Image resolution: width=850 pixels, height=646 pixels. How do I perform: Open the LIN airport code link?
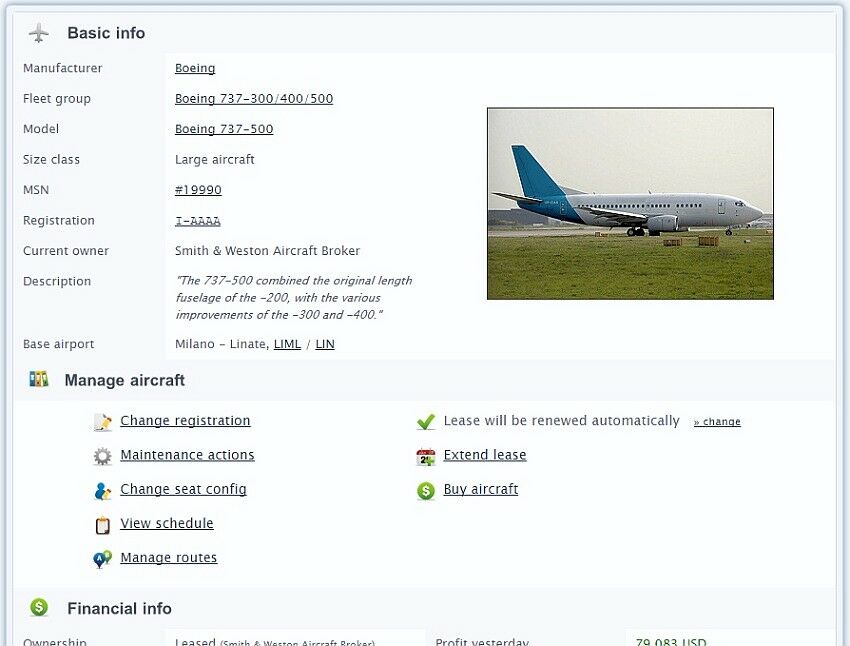click(325, 344)
